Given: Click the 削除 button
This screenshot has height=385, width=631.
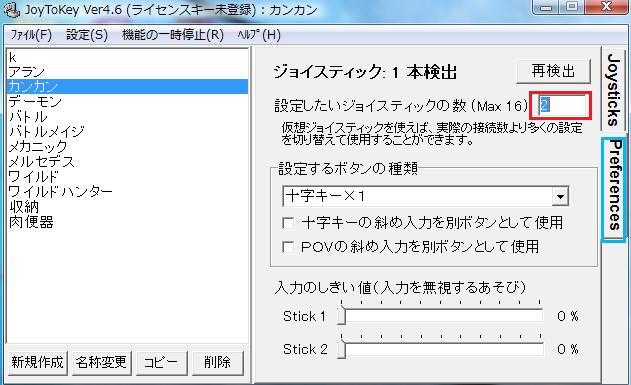Looking at the screenshot, I should pyautogui.click(x=217, y=362).
